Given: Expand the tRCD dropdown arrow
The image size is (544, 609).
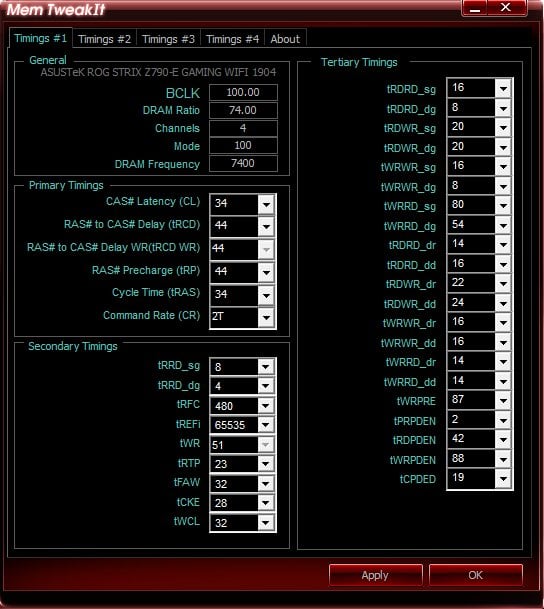Looking at the screenshot, I should (266, 226).
